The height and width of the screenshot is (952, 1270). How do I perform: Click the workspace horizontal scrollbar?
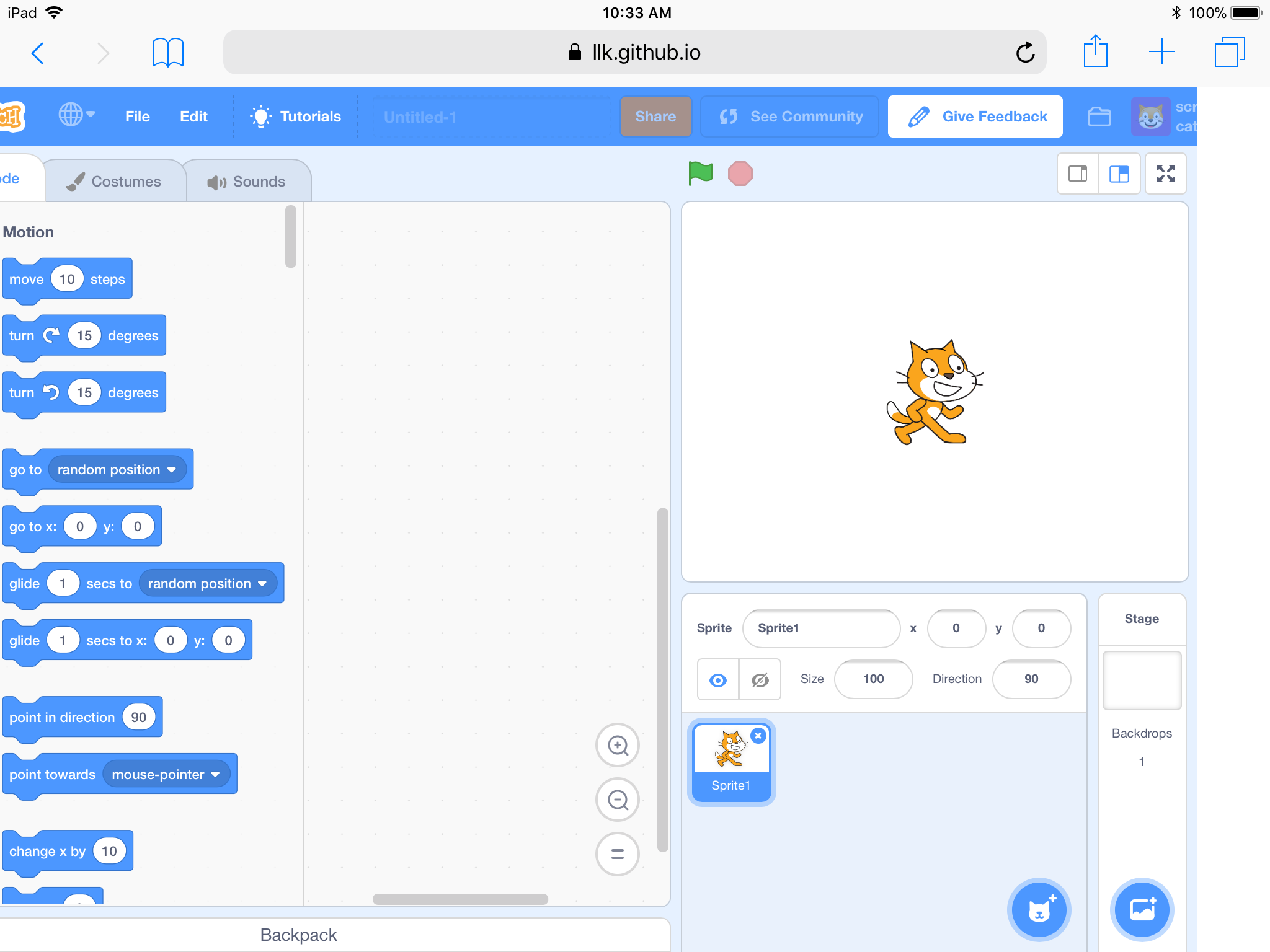coord(460,899)
